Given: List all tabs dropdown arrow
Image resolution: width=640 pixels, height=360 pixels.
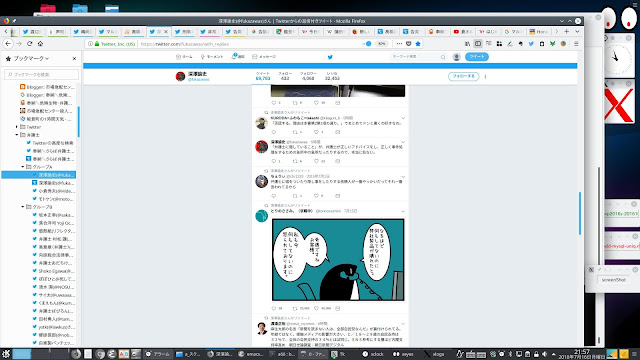Looking at the screenshot, I should [x=577, y=31].
